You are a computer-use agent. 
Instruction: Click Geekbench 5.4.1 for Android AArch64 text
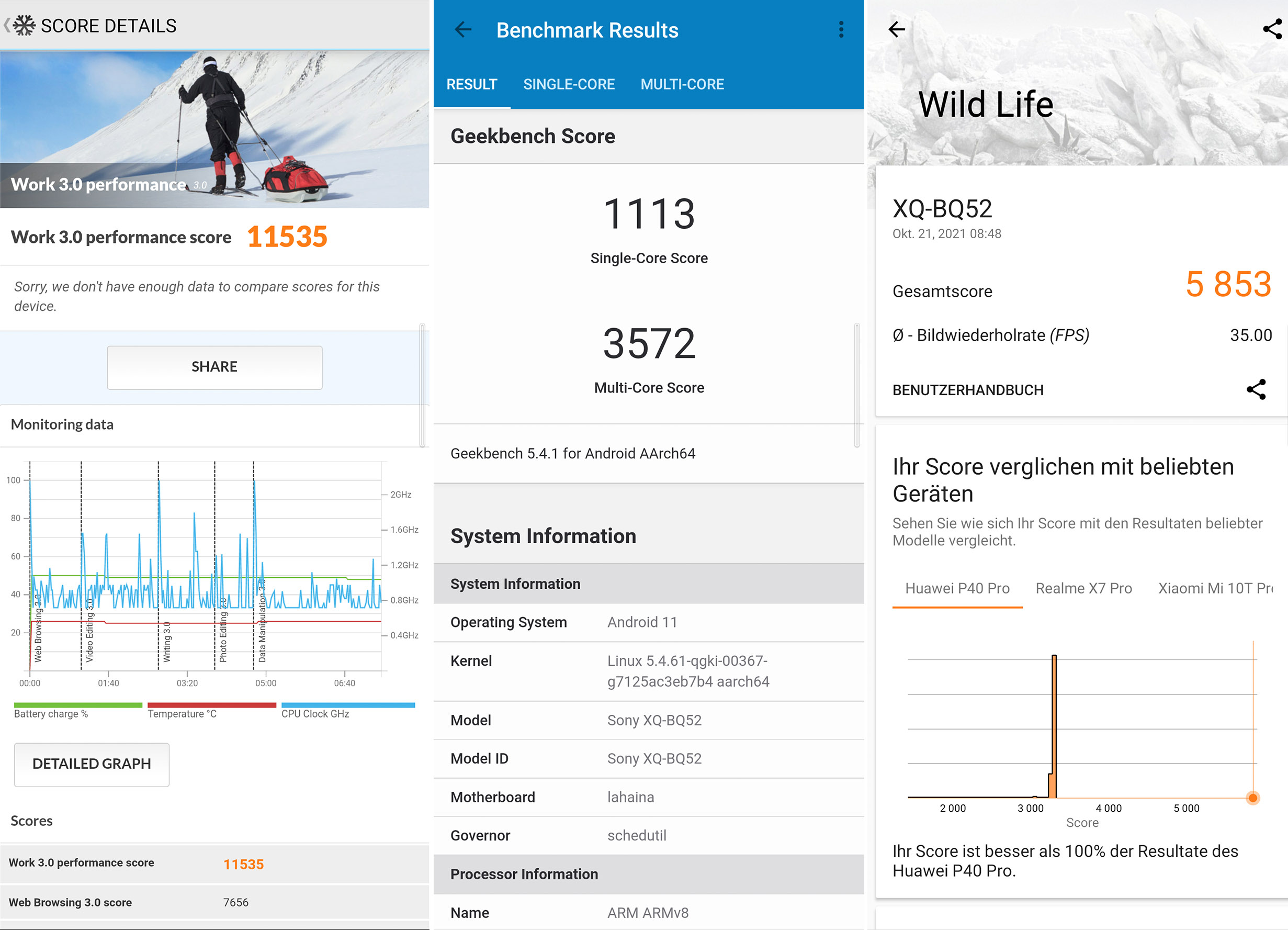[x=572, y=453]
